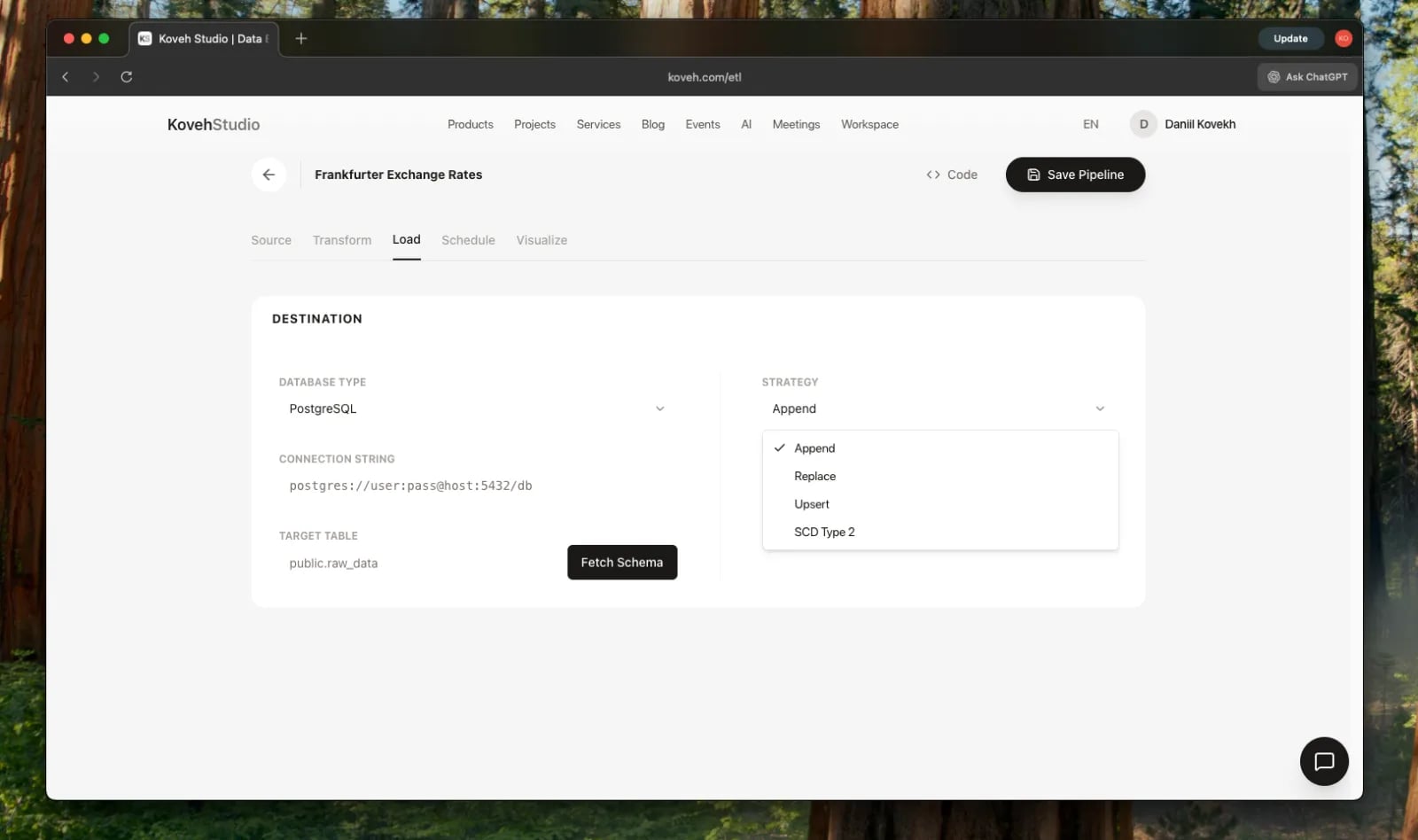Open the Schedule tab
Image resolution: width=1418 pixels, height=840 pixels.
pos(468,240)
